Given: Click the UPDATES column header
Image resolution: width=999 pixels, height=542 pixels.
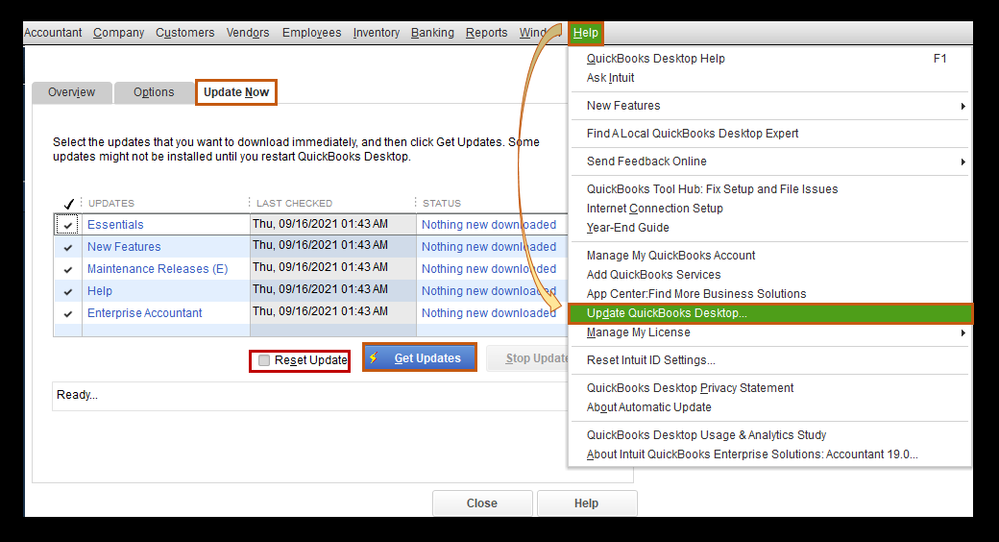Looking at the screenshot, I should (x=111, y=203).
